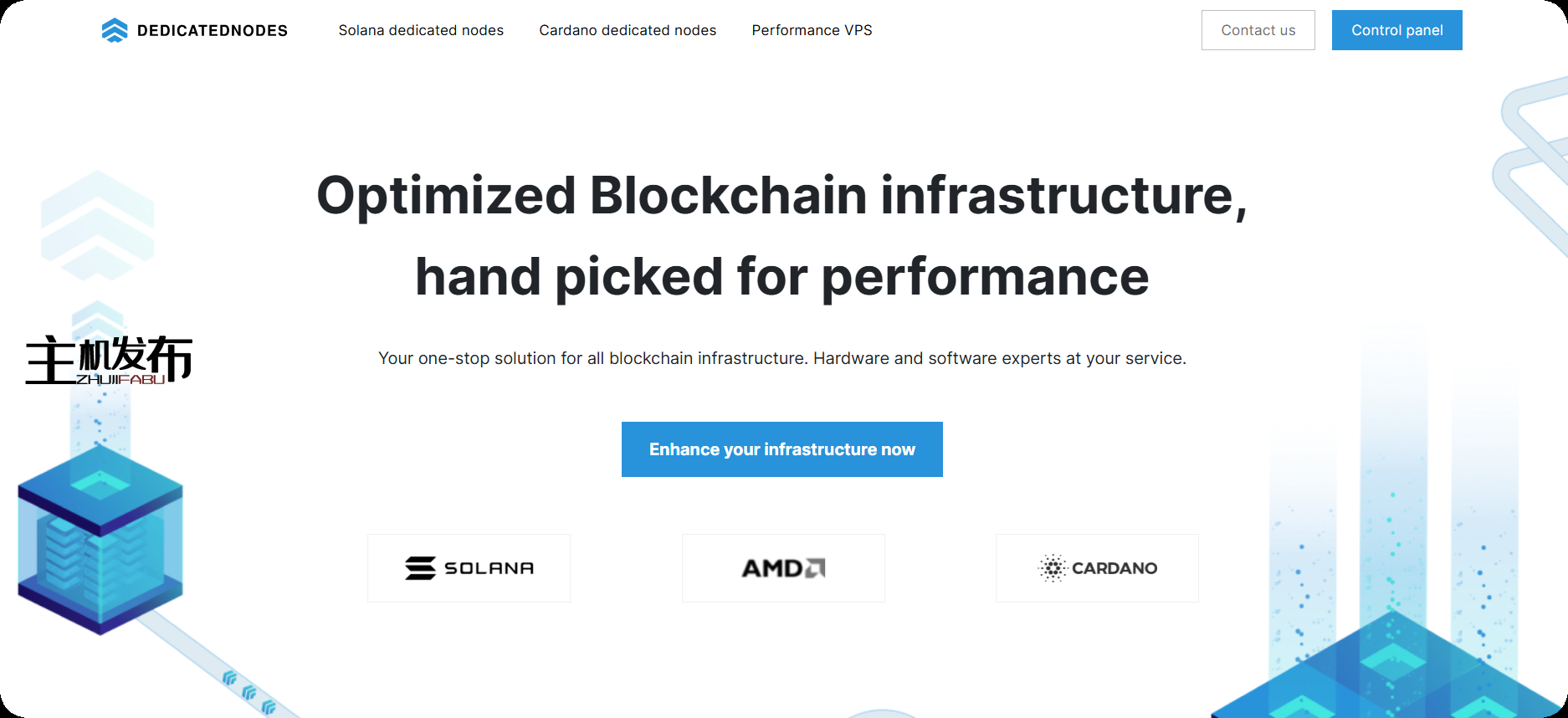Select Performance VPS in navigation
The width and height of the screenshot is (1568, 718).
tap(812, 30)
